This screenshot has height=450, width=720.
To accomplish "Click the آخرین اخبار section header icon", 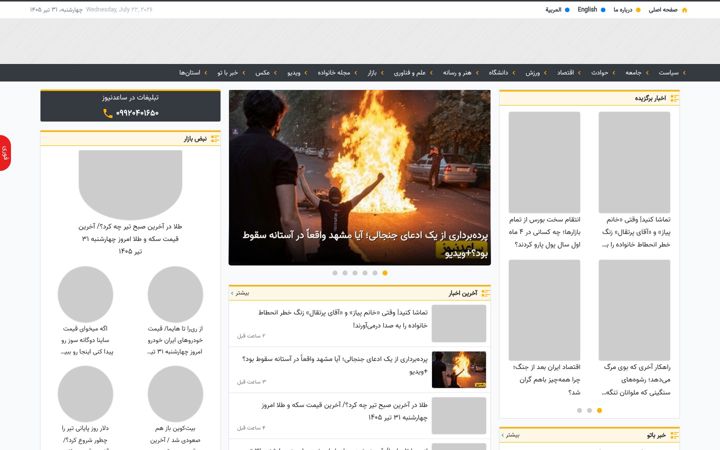I will (x=486, y=293).
